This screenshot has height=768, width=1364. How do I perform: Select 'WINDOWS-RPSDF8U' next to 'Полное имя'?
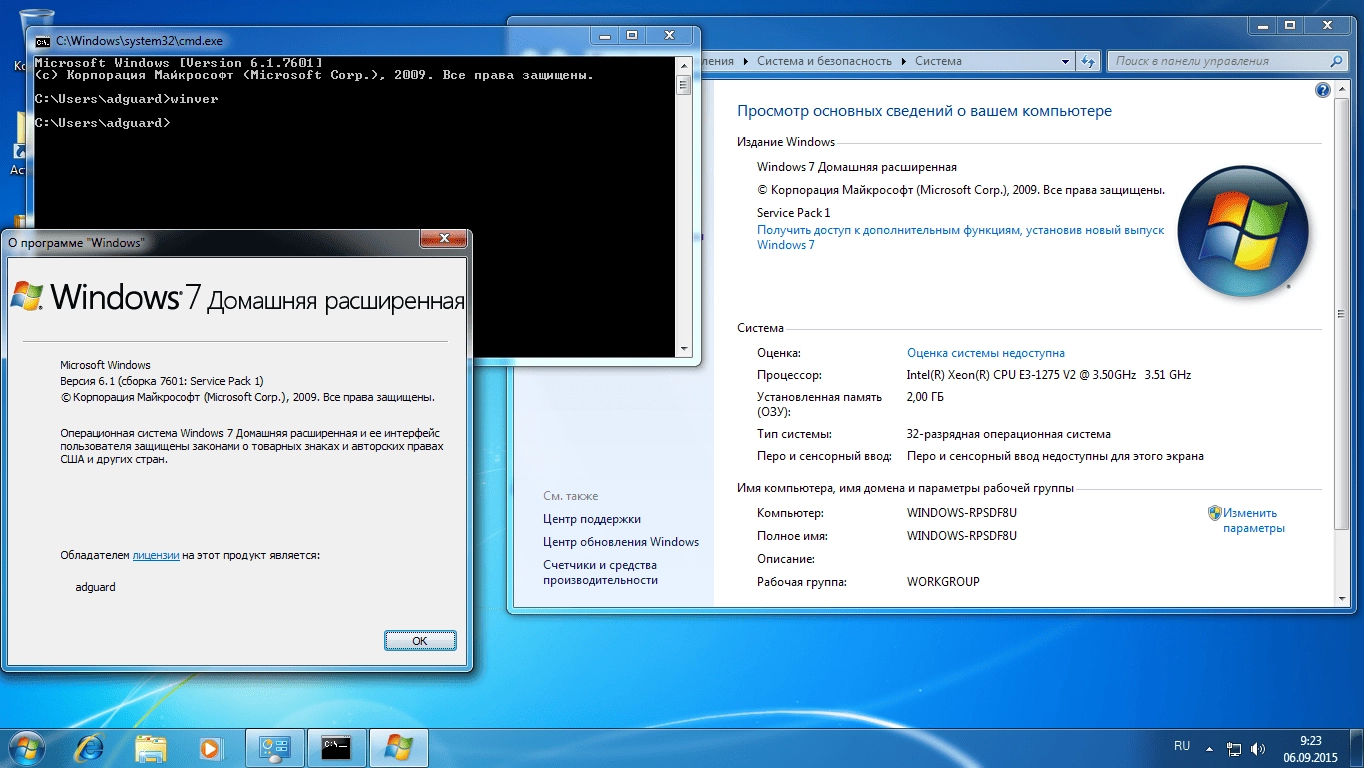tap(962, 536)
